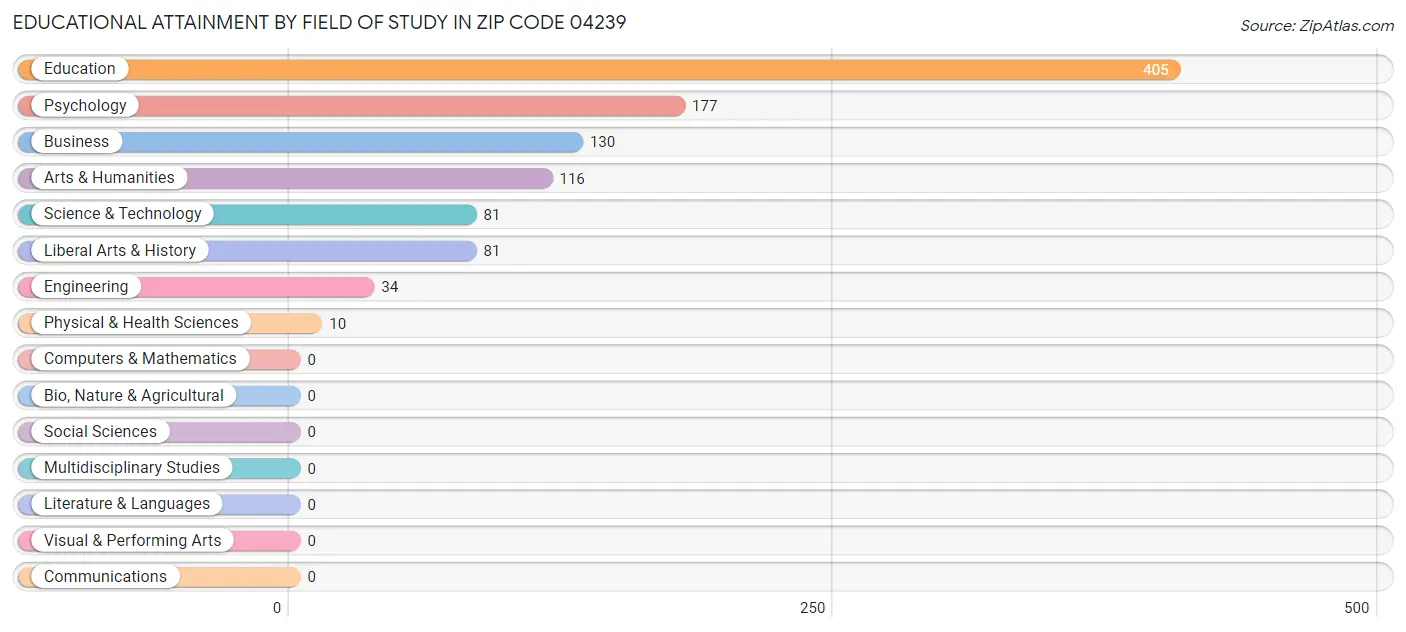Click the 81 value beside Liberal Arts & History
Viewport: 1406px width, 632px height.
point(492,251)
